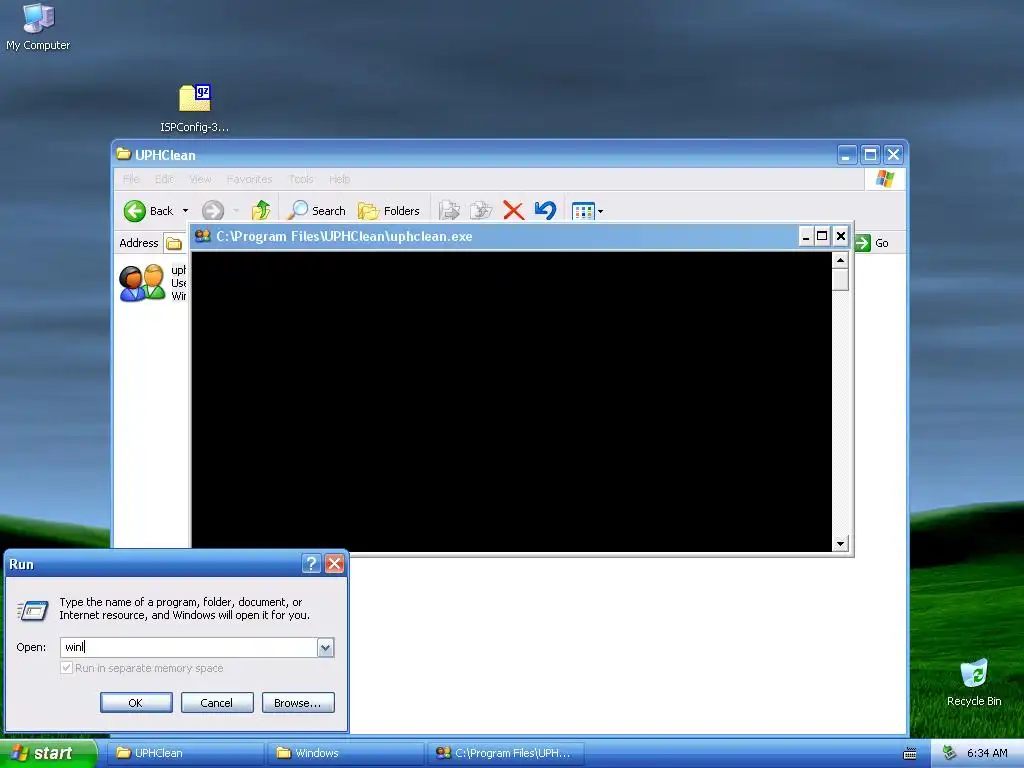Click the Run dialog help question mark
Viewport: 1024px width, 768px height.
point(312,564)
